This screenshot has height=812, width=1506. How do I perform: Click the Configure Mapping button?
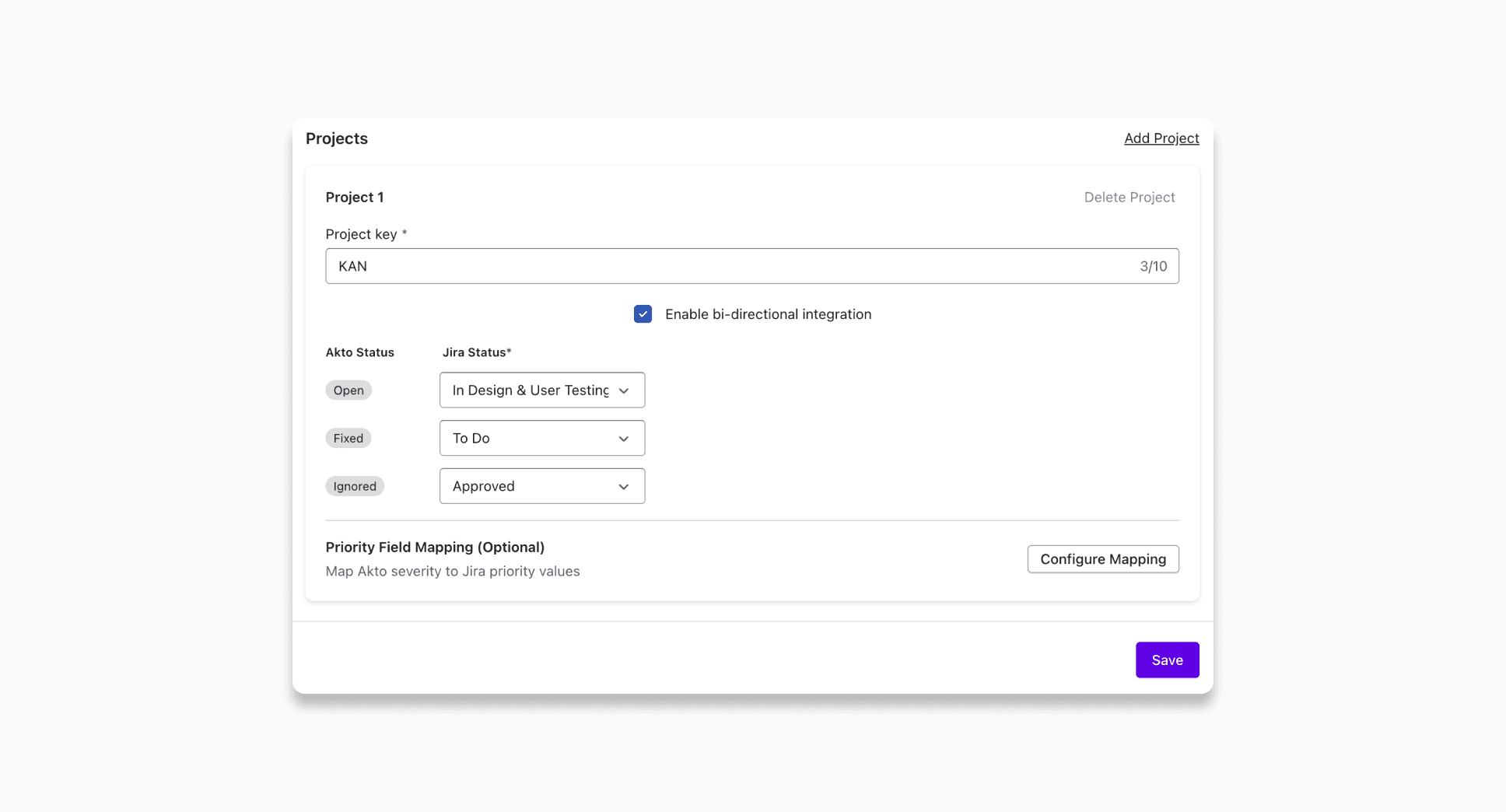[1103, 559]
